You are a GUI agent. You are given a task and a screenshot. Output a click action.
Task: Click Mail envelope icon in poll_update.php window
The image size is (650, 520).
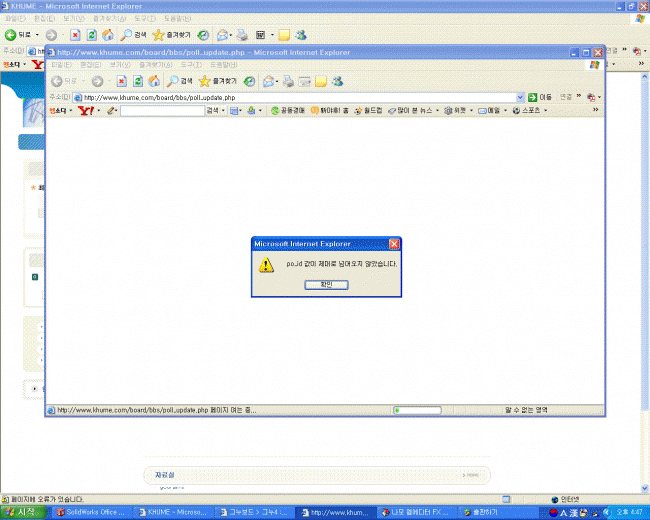(x=269, y=81)
